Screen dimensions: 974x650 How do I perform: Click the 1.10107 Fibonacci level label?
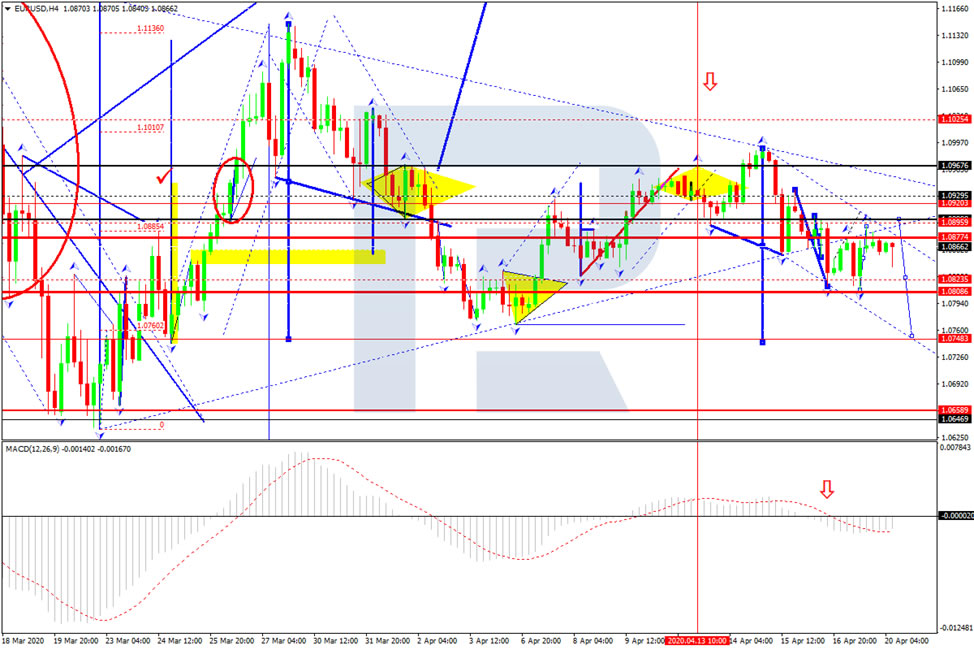150,128
